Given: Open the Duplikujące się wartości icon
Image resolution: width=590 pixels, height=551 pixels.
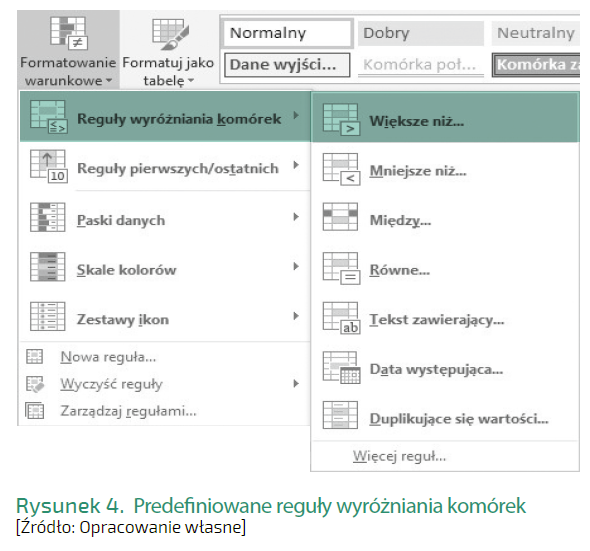Looking at the screenshot, I should pyautogui.click(x=340, y=415).
